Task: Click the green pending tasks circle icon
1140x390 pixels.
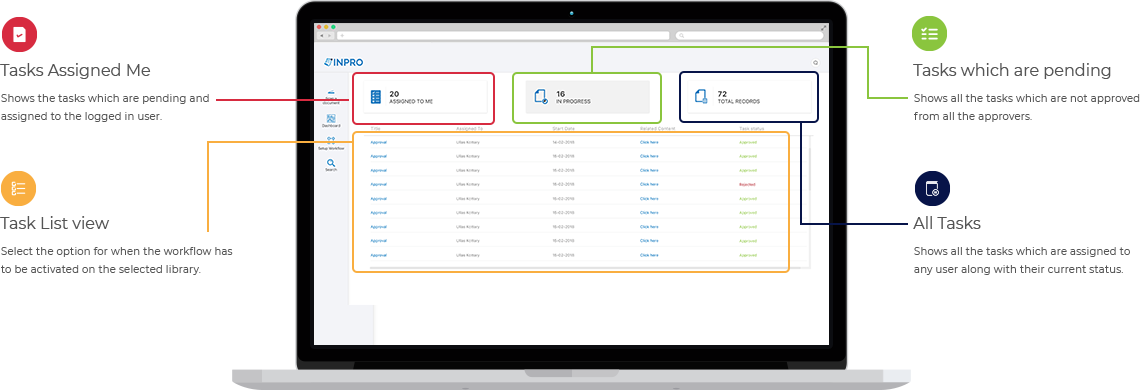Action: click(930, 33)
